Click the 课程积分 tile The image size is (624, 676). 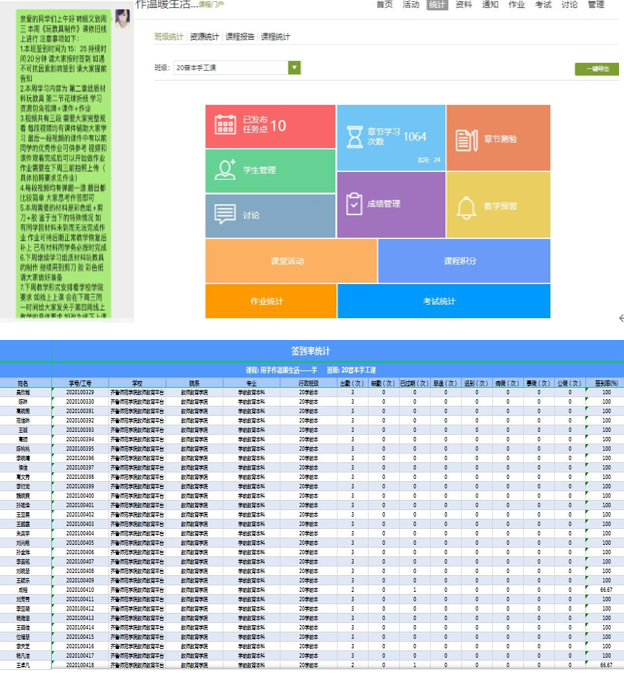[460, 260]
